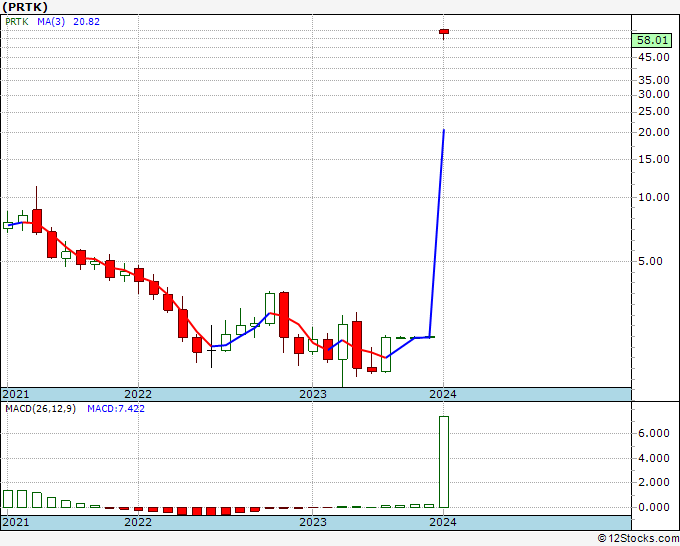Click the MACD(26,12,9) indicator label
This screenshot has width=680, height=546.
click(x=40, y=409)
